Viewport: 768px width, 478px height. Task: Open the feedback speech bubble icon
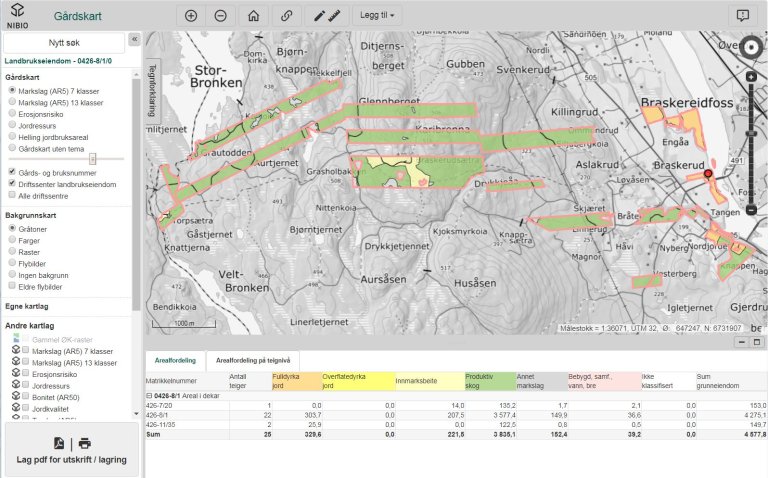(742, 16)
